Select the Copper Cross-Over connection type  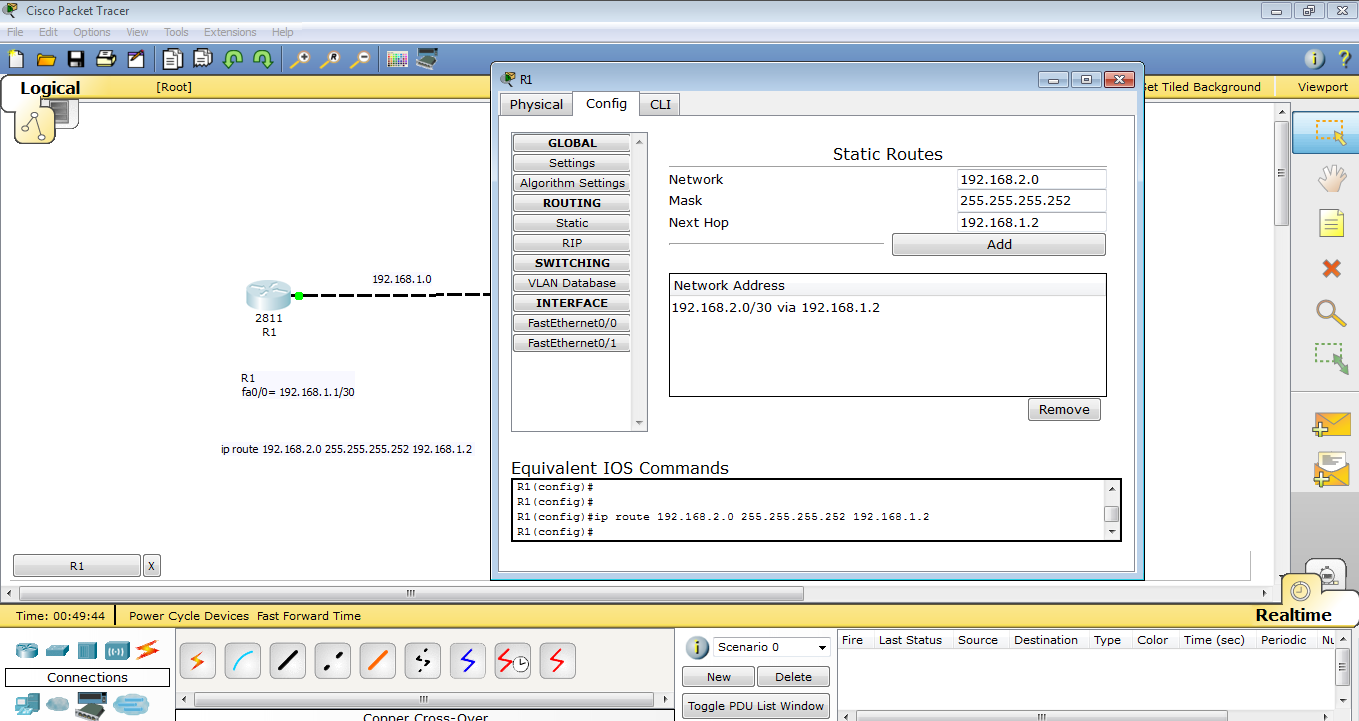pos(332,660)
